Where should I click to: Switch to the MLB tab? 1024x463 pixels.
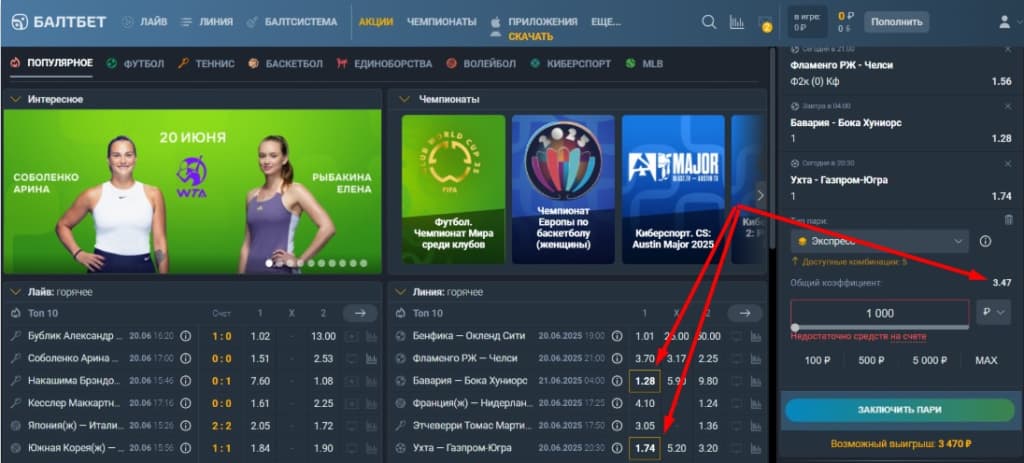click(x=644, y=63)
